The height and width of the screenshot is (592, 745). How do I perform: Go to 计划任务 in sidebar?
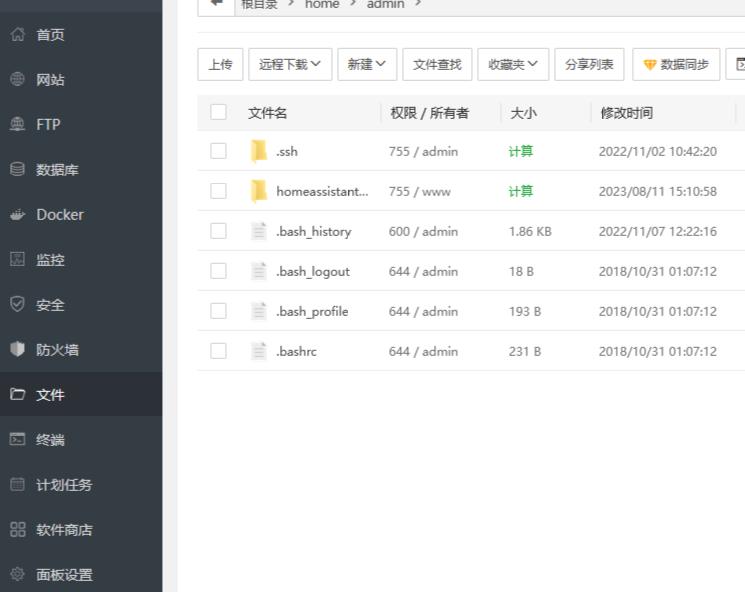coord(64,485)
